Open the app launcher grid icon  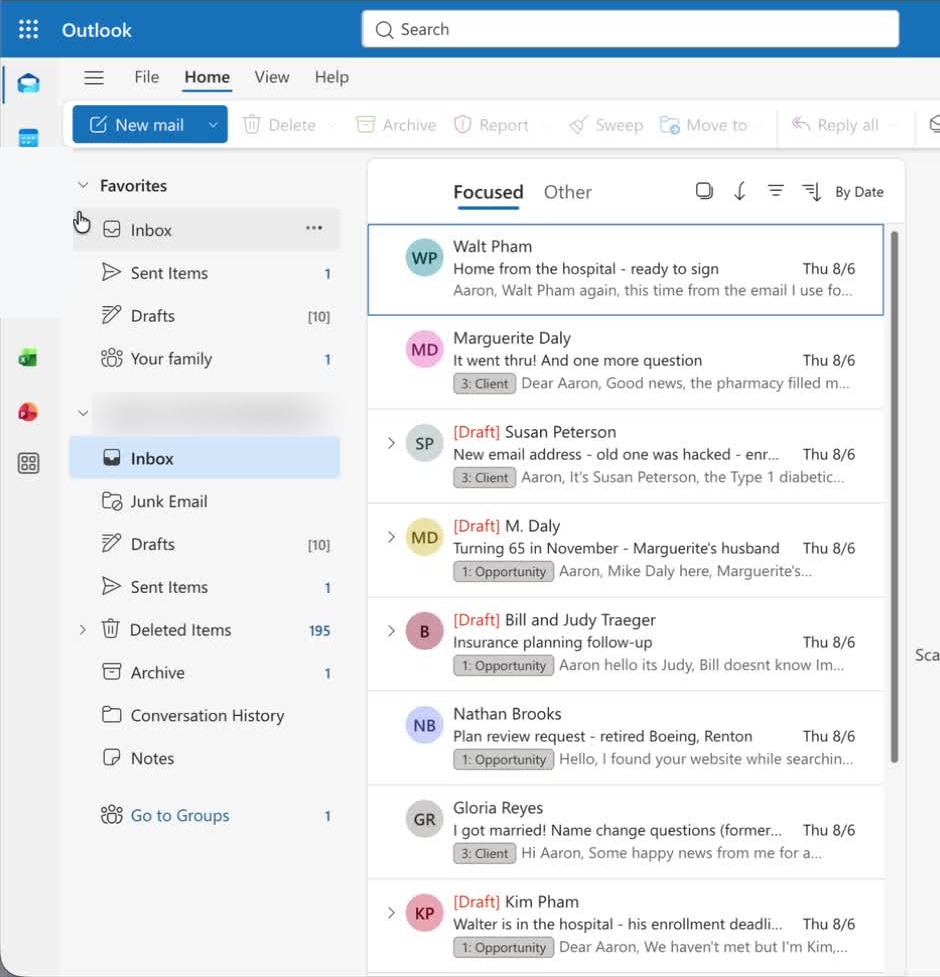tap(29, 29)
